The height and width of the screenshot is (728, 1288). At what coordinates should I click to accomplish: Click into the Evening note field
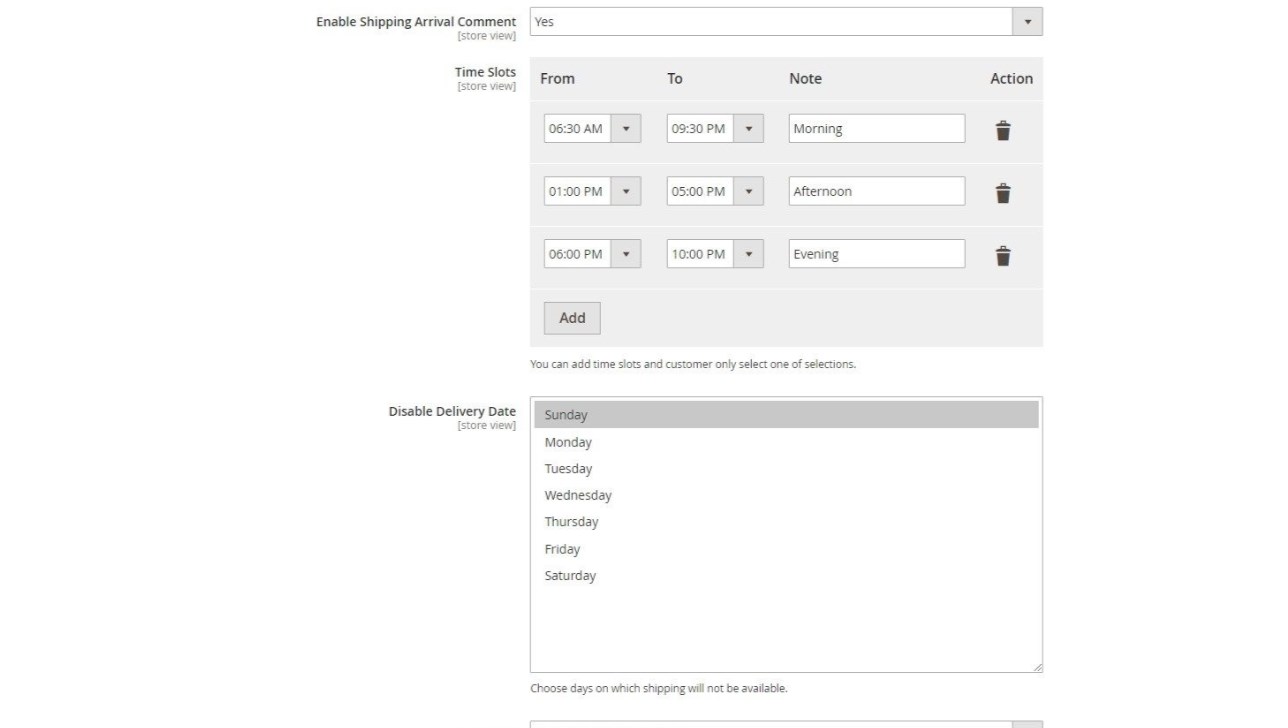[876, 254]
